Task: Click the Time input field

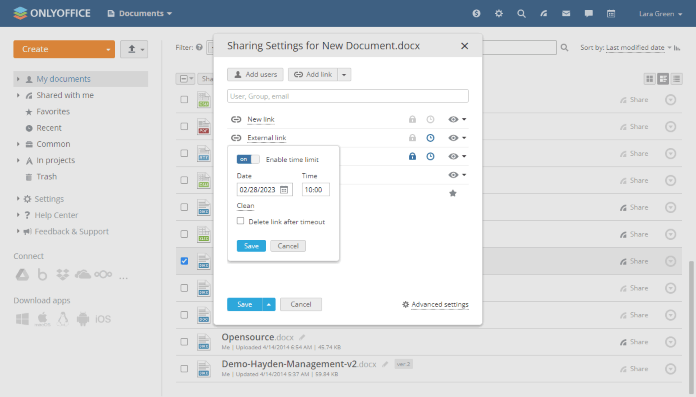Action: (x=316, y=190)
